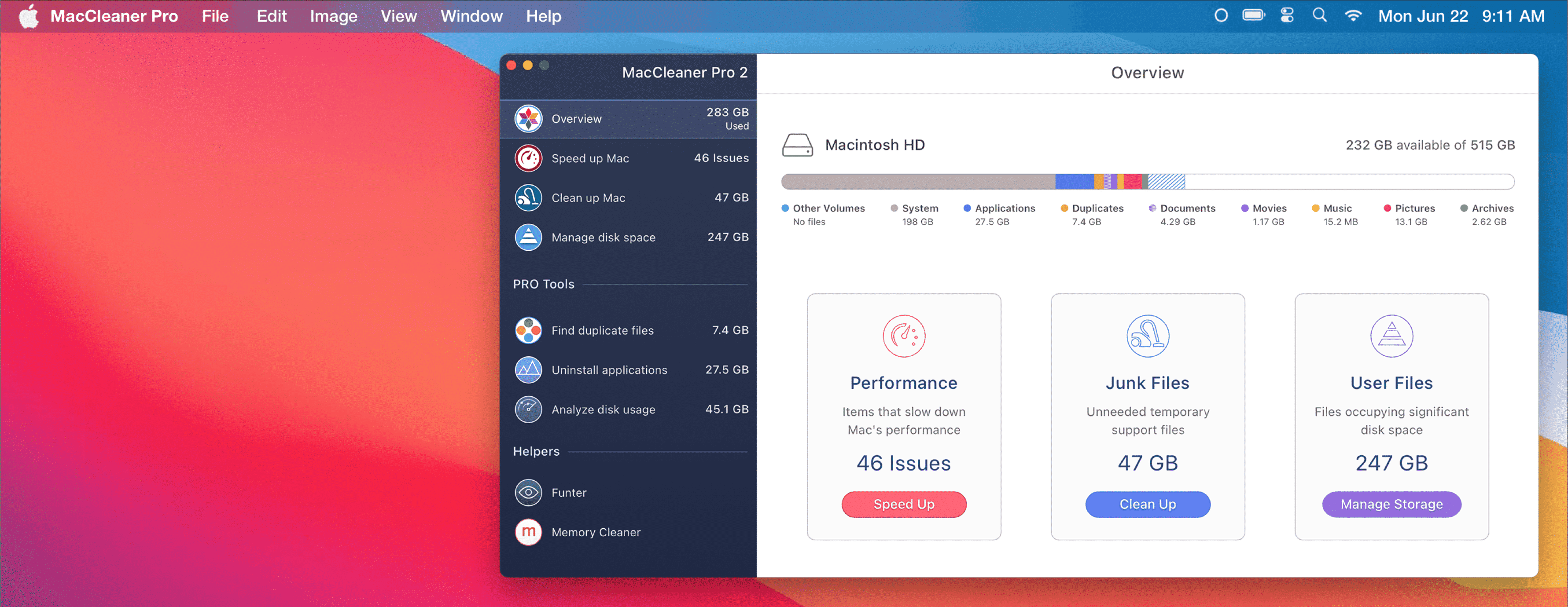Click the Archives legend color dot
The height and width of the screenshot is (607, 1568).
[1464, 208]
